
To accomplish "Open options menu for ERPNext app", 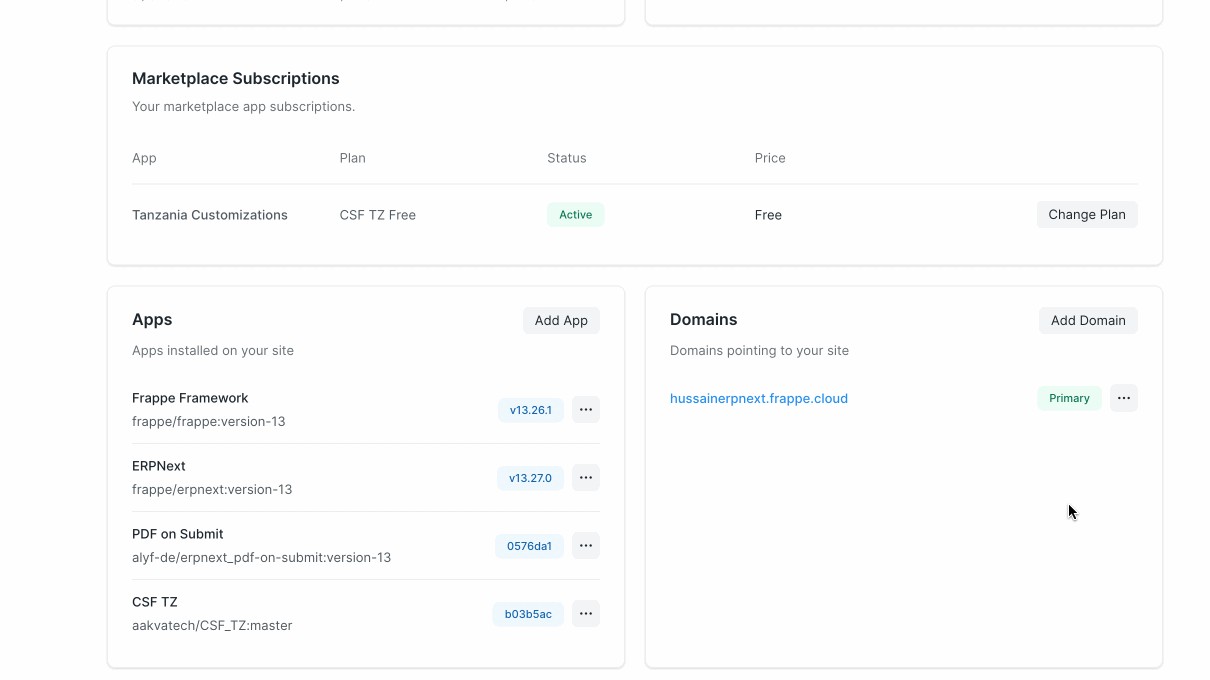I will pyautogui.click(x=586, y=478).
